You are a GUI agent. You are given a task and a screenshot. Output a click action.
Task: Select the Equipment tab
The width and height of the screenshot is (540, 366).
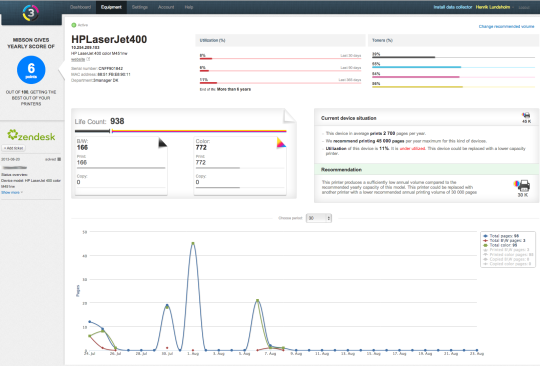111,7
